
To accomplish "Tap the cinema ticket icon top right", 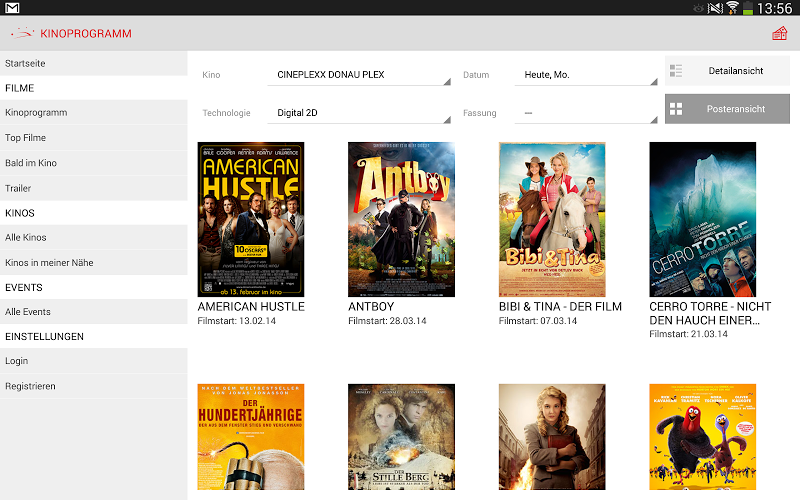I will 779,33.
